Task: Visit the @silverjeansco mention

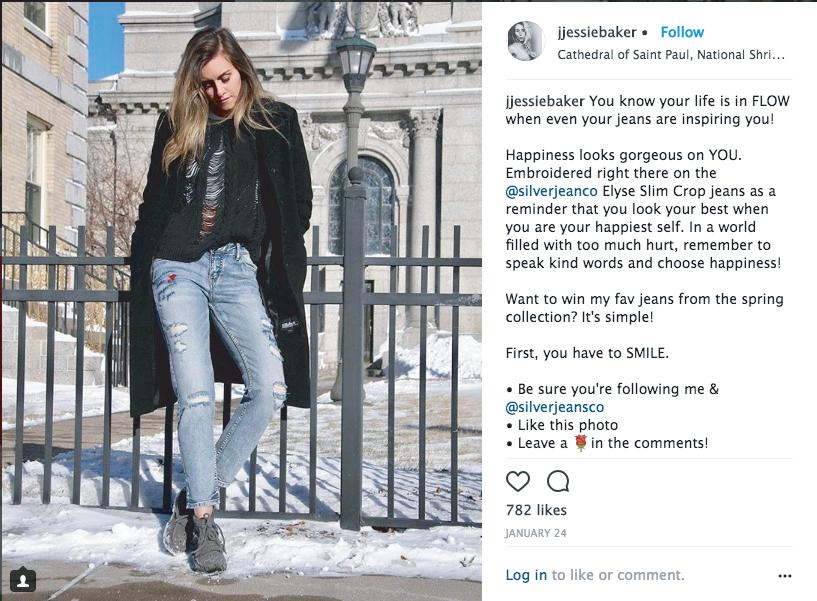Action: (x=554, y=407)
